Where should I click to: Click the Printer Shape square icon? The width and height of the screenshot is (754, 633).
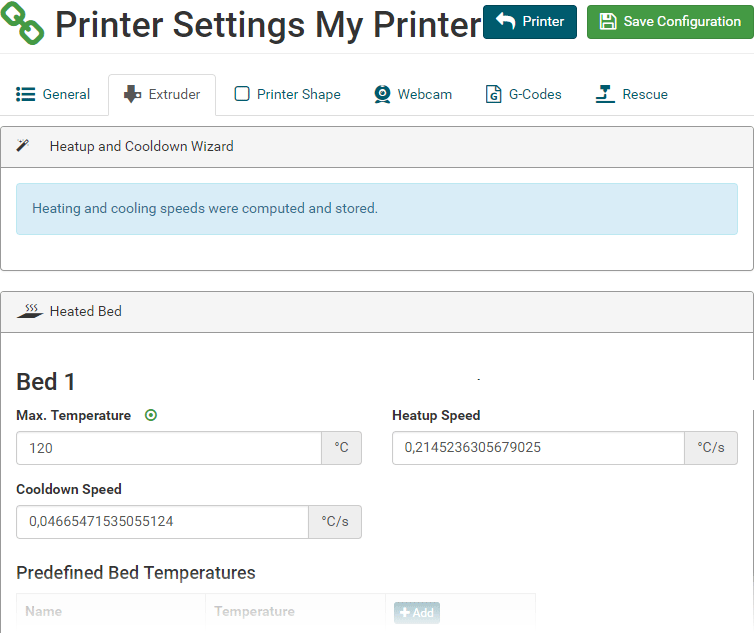[x=241, y=94]
